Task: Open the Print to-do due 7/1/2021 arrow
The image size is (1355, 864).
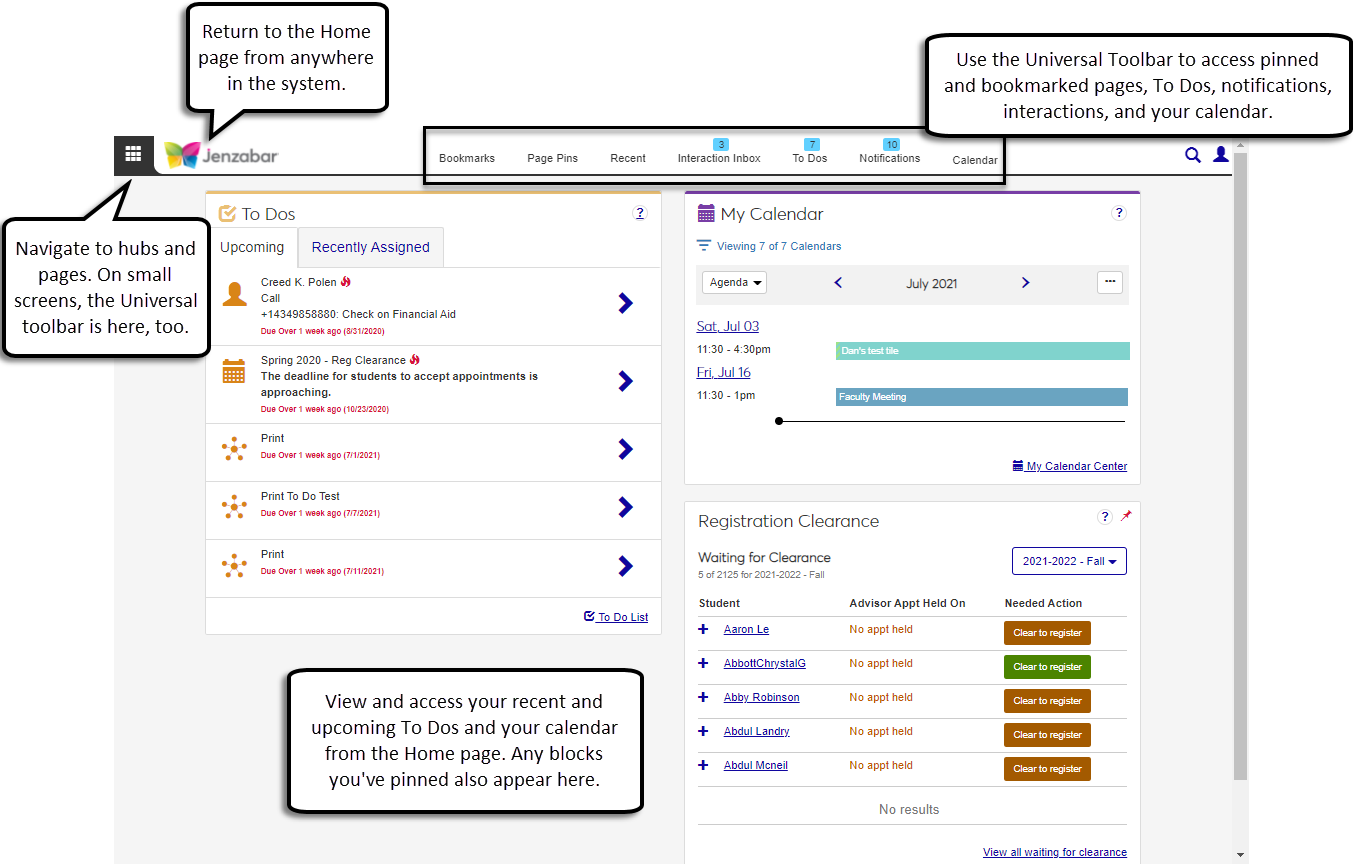Action: coord(626,449)
